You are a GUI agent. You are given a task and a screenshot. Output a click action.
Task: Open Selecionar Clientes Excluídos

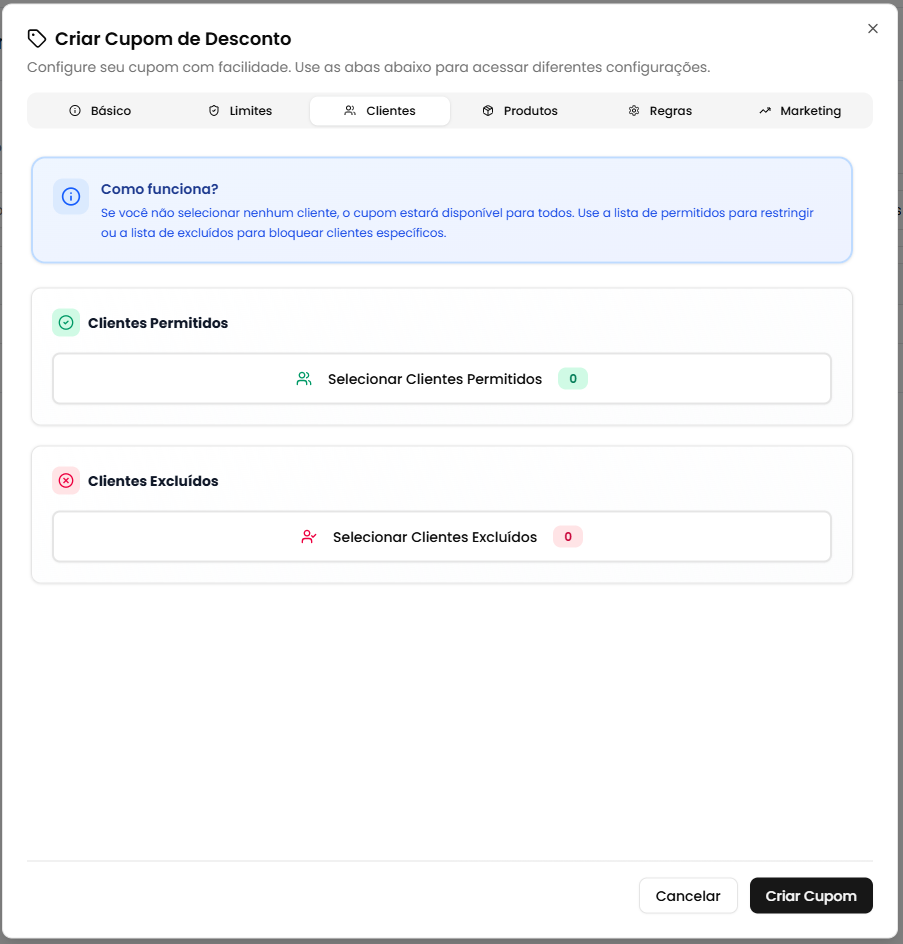[442, 537]
